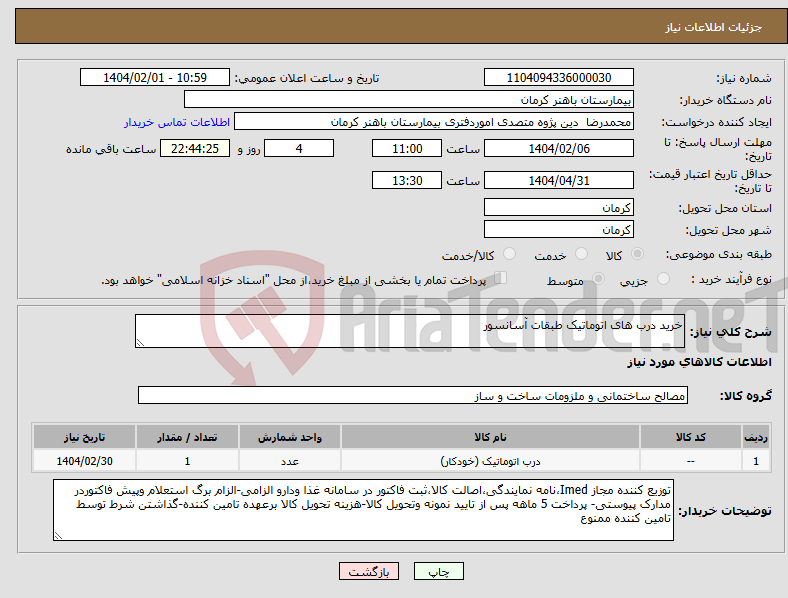Click the need date cell 1404/02/30
This screenshot has width=788, height=598.
[x=84, y=461]
